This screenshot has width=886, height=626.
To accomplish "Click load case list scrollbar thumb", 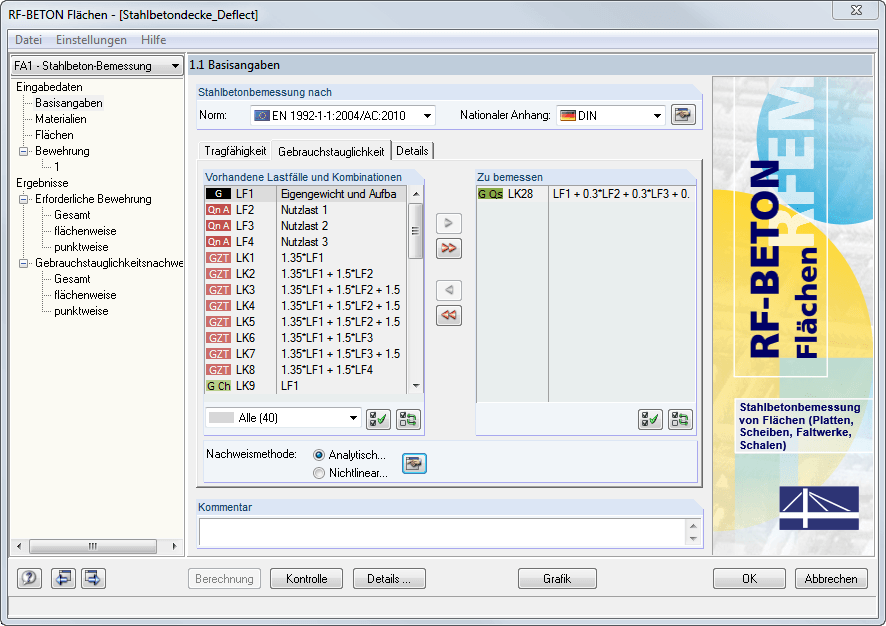I will (416, 231).
